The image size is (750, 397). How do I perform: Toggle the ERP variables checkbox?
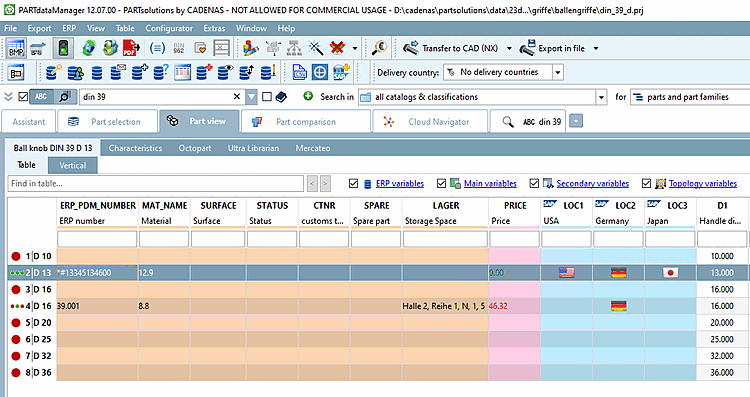tap(353, 183)
